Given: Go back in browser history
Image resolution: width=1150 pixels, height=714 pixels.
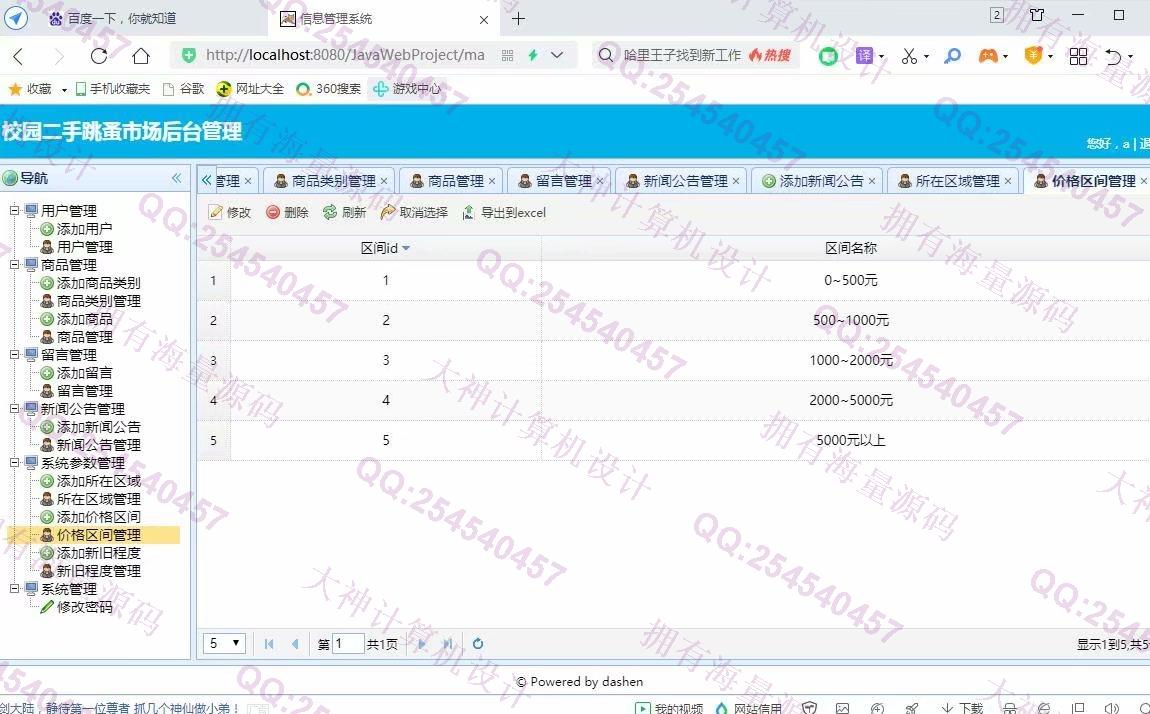Looking at the screenshot, I should tap(18, 56).
